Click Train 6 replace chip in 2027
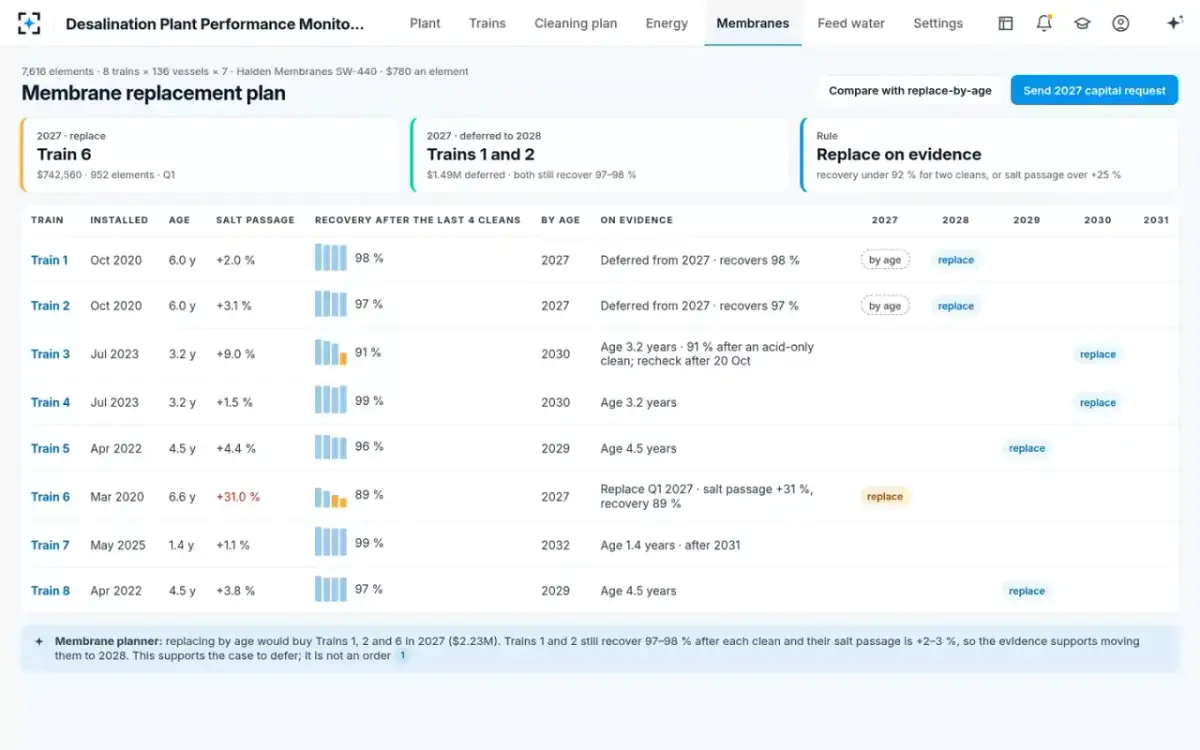The width and height of the screenshot is (1200, 750). 885,496
